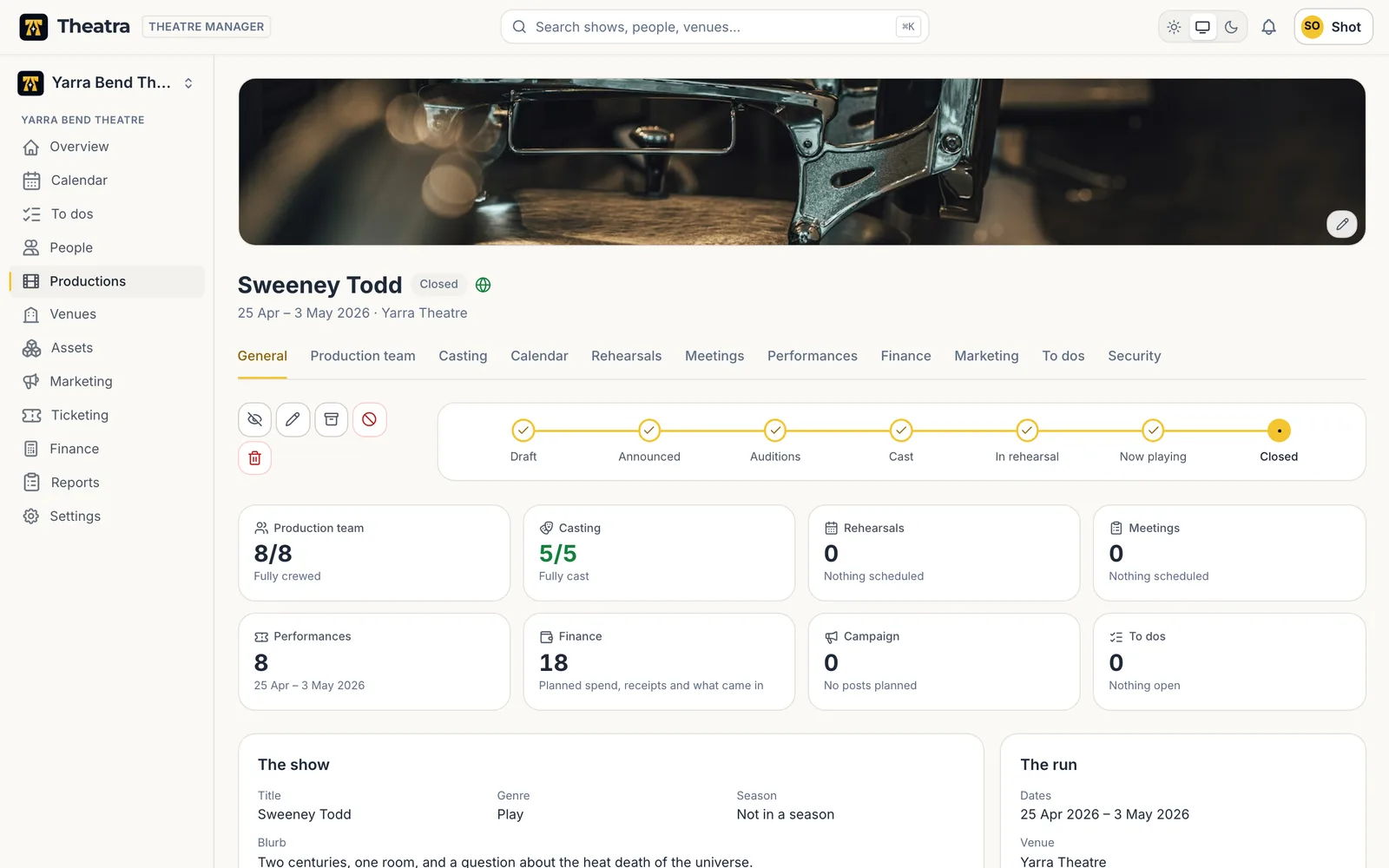This screenshot has width=1389, height=868.
Task: Expand the Yarra Bend Theatre switcher
Action: click(x=107, y=82)
